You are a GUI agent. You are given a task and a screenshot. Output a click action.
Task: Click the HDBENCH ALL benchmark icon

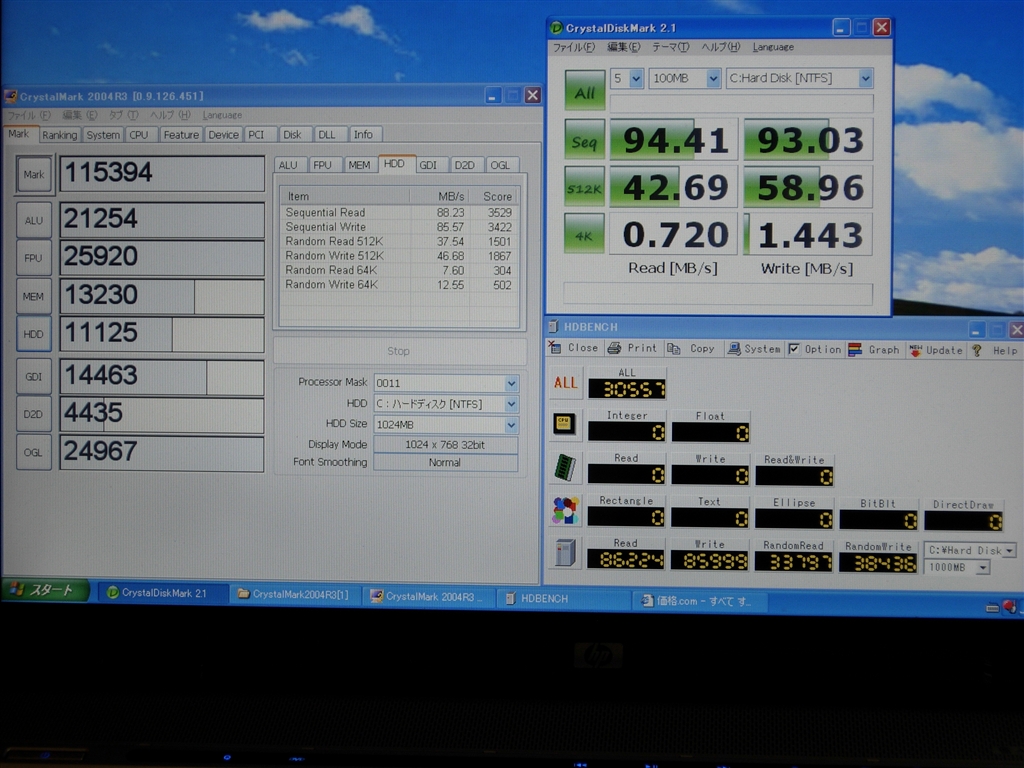(565, 383)
